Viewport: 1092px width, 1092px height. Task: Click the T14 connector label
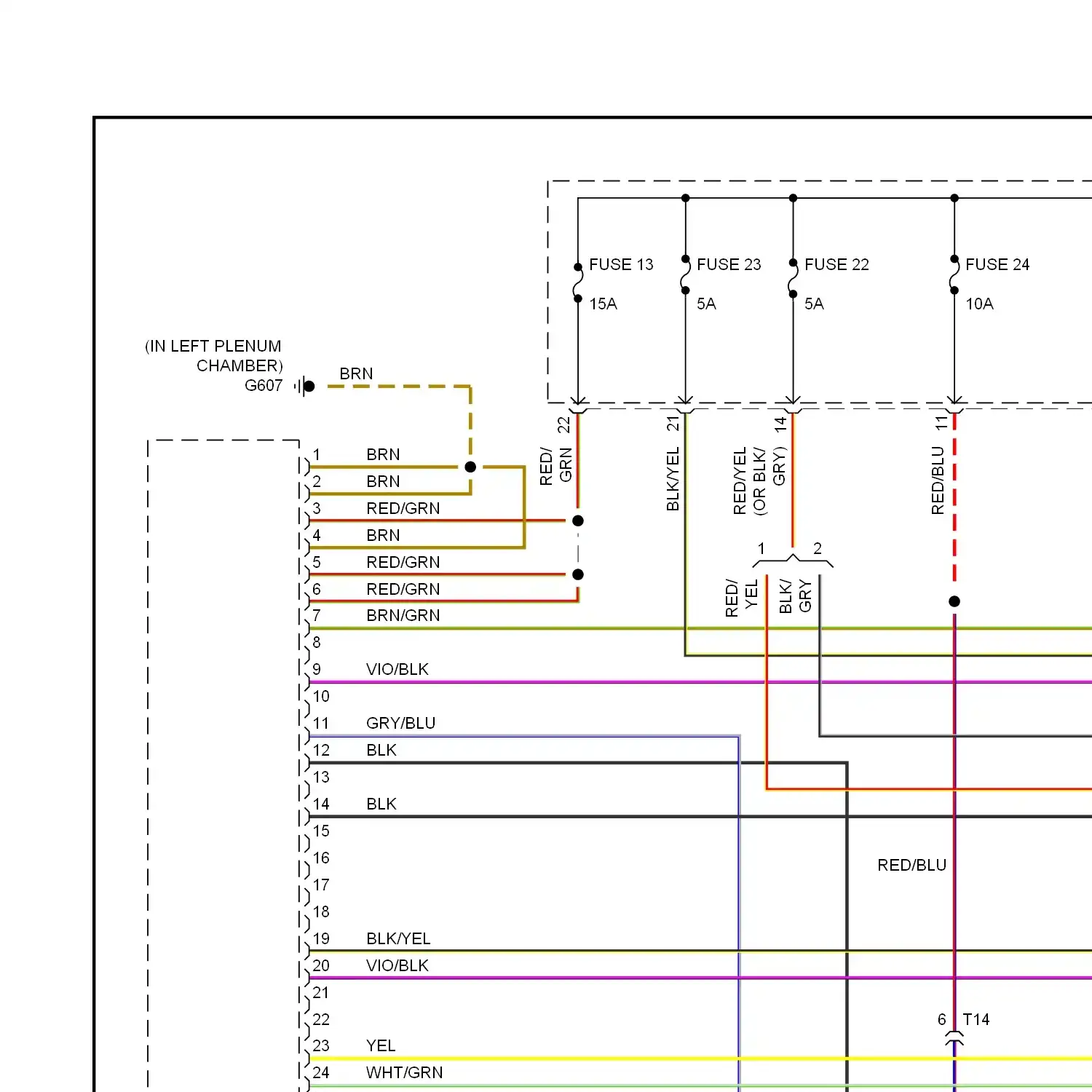tap(976, 1020)
